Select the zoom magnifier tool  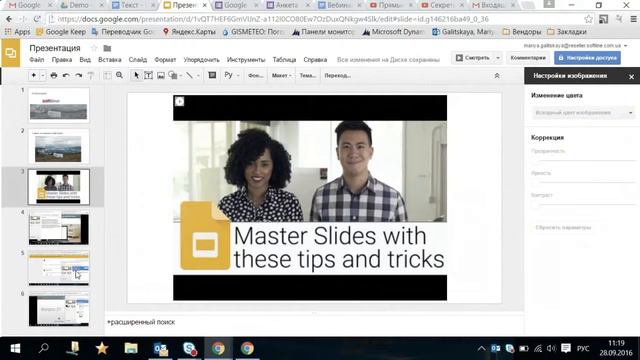coord(119,76)
